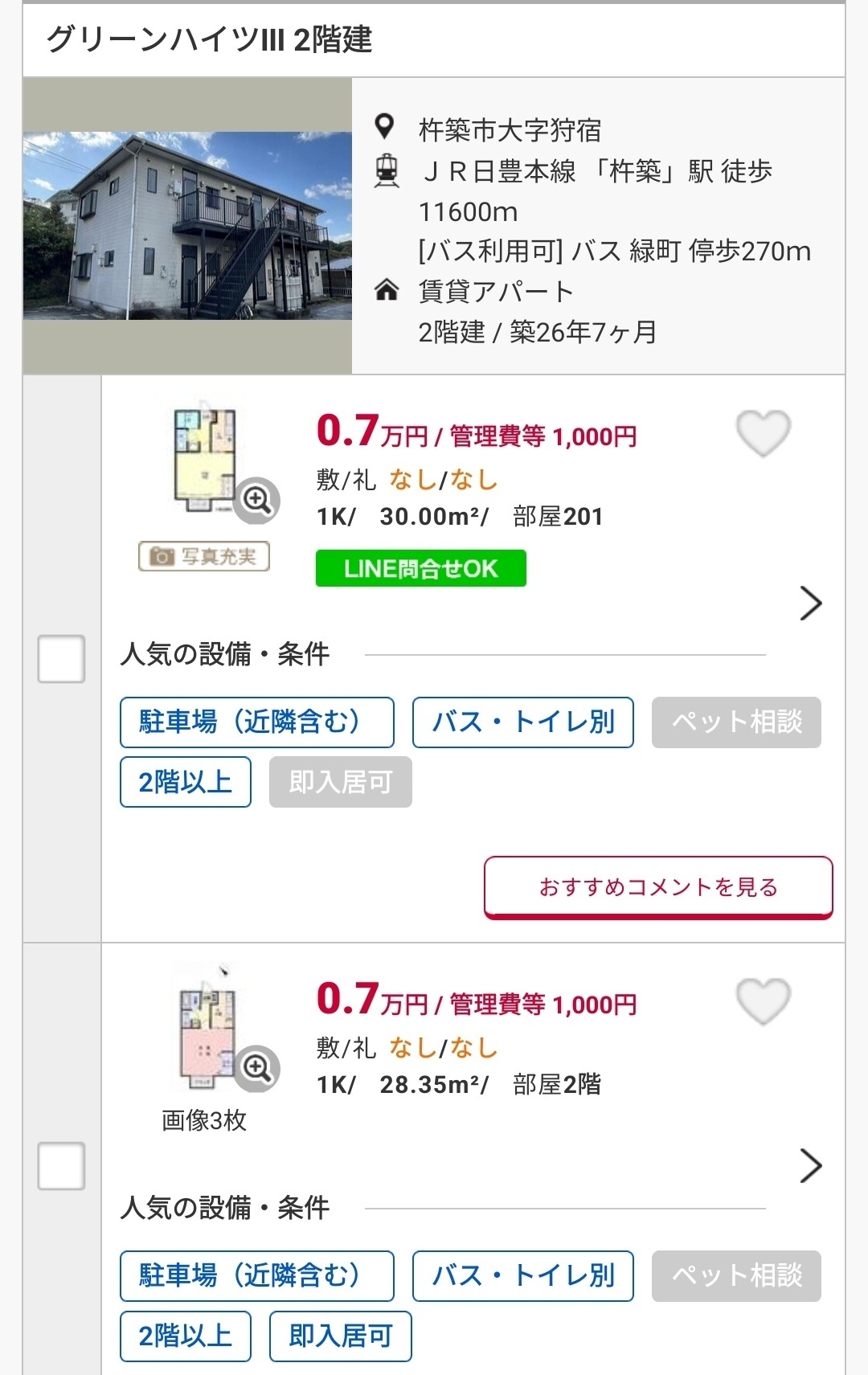Tap the LINE問合せOK green button

point(421,568)
